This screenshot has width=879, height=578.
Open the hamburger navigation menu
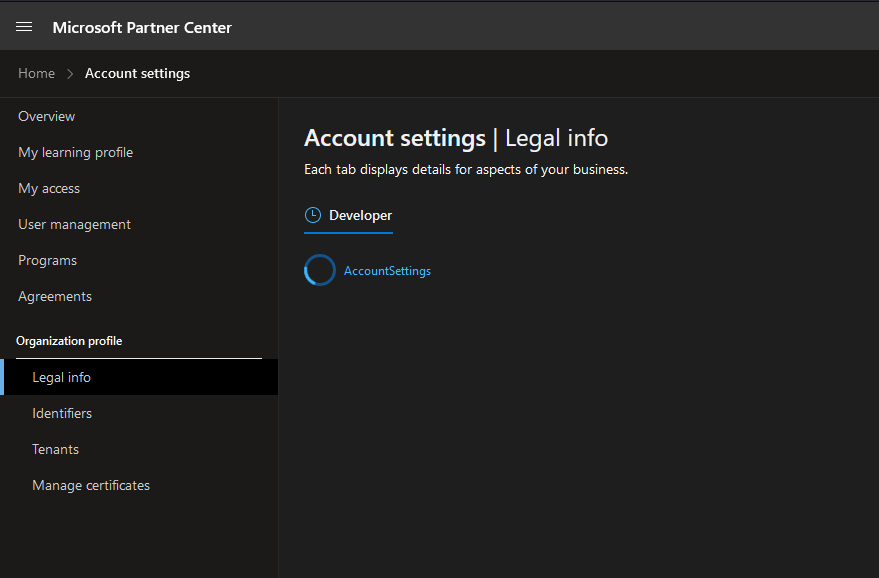click(x=24, y=27)
